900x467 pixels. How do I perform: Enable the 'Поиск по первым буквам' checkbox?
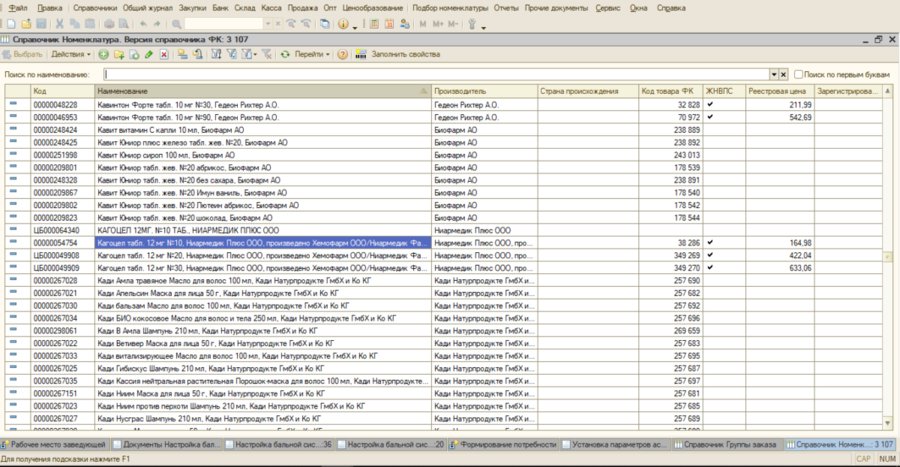(798, 75)
